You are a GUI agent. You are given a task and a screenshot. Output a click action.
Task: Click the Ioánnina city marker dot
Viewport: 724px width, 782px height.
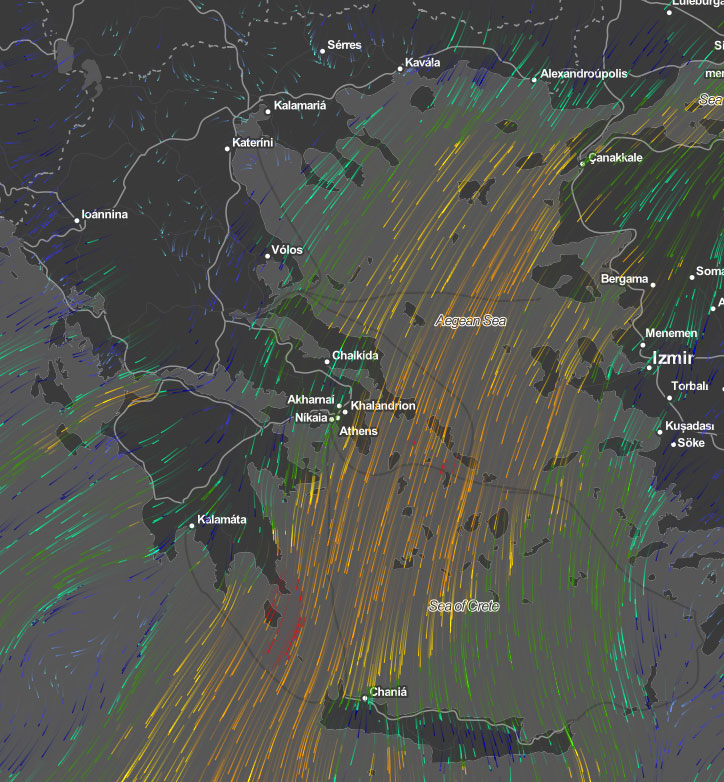click(x=77, y=220)
